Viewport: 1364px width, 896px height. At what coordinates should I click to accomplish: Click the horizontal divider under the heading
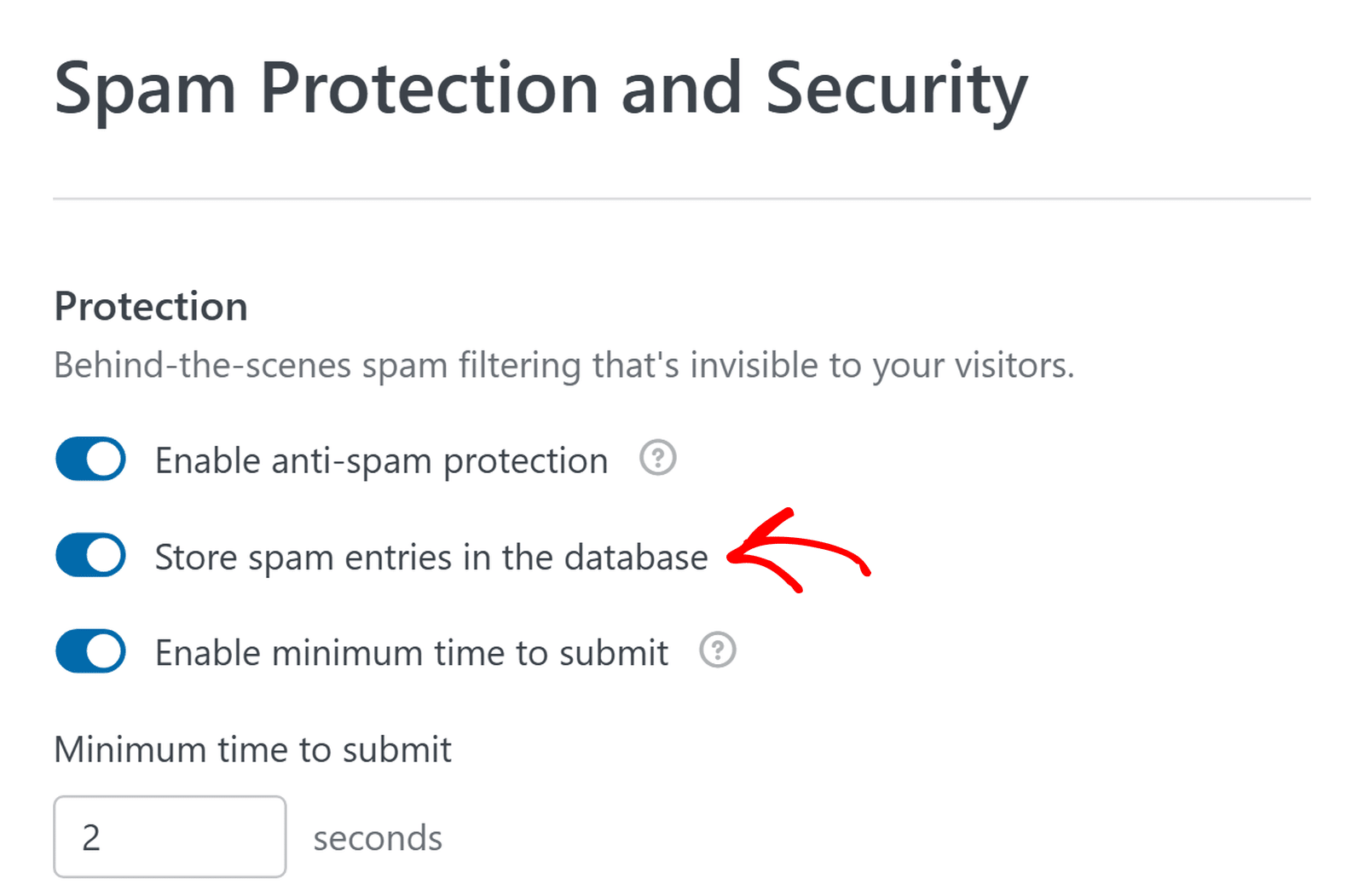(x=682, y=199)
